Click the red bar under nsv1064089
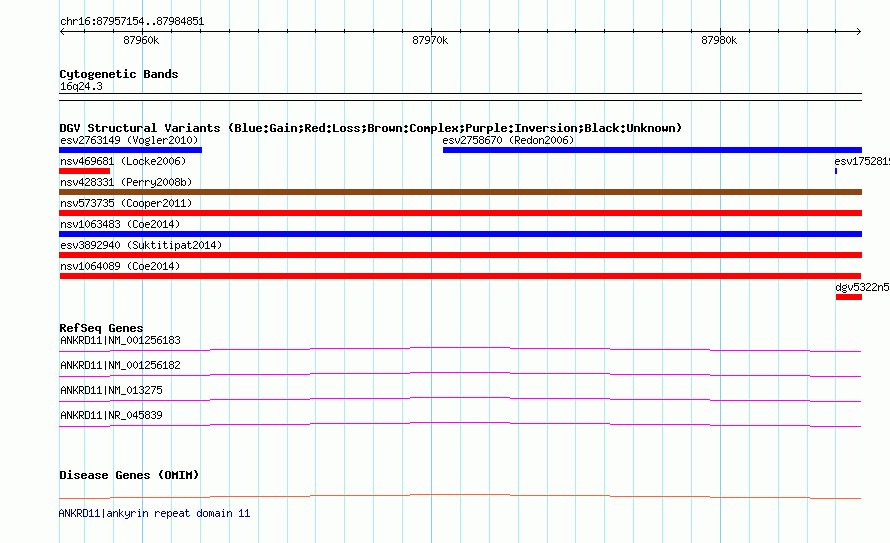890x543 pixels. pos(460,276)
